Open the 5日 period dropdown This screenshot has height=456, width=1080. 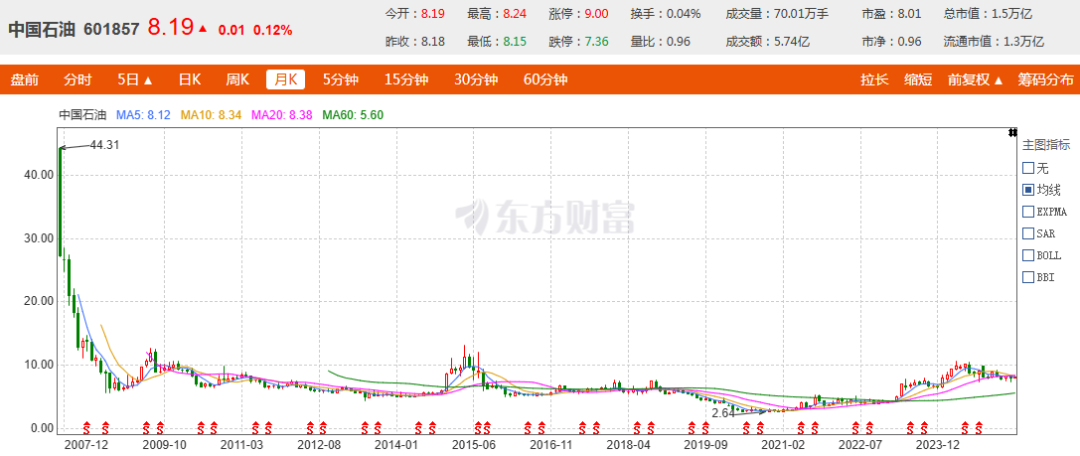pyautogui.click(x=135, y=80)
